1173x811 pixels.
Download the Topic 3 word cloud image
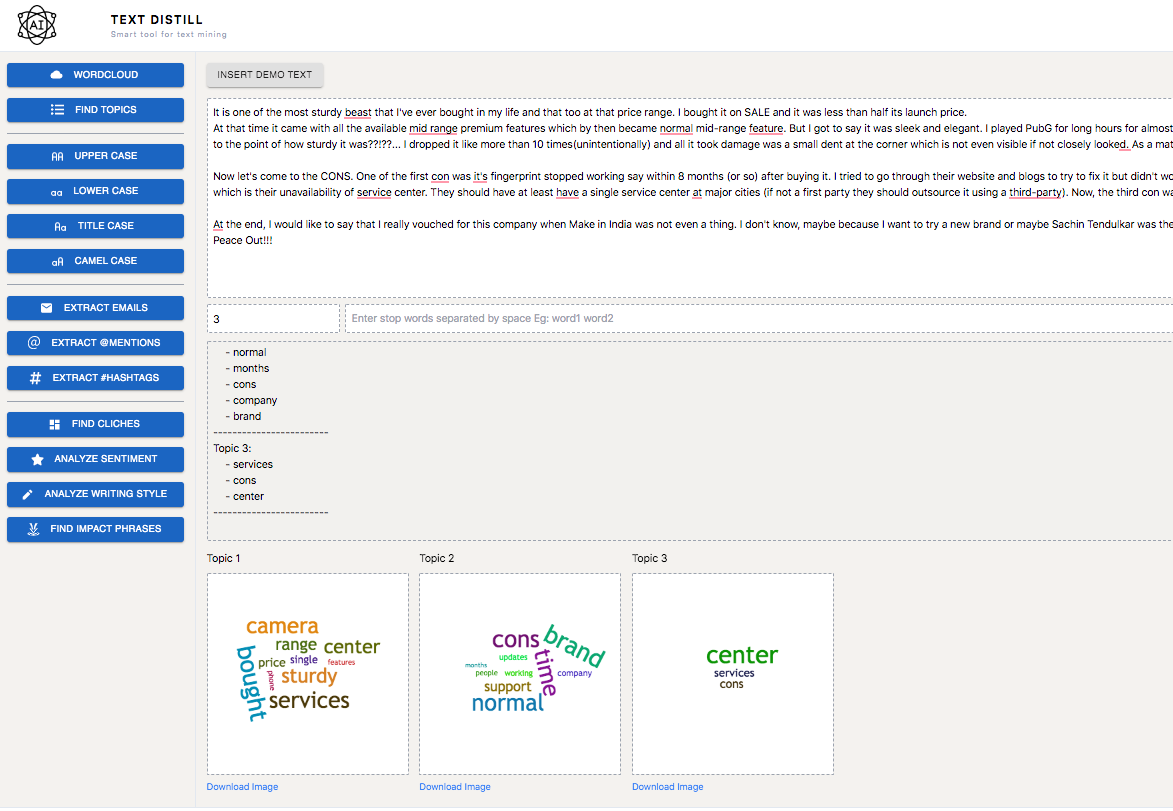click(x=667, y=787)
